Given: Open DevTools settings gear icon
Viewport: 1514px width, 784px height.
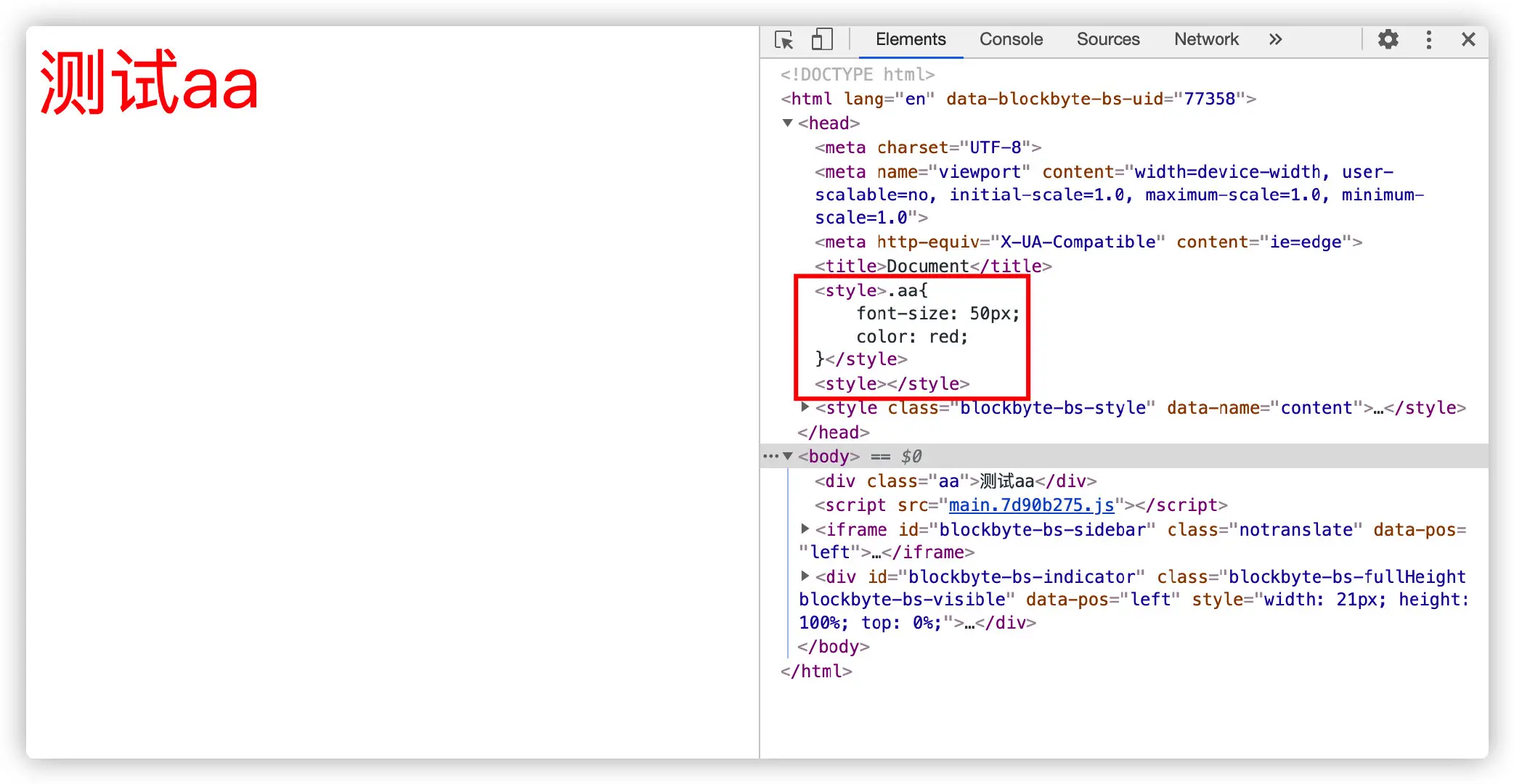Looking at the screenshot, I should 1388,39.
